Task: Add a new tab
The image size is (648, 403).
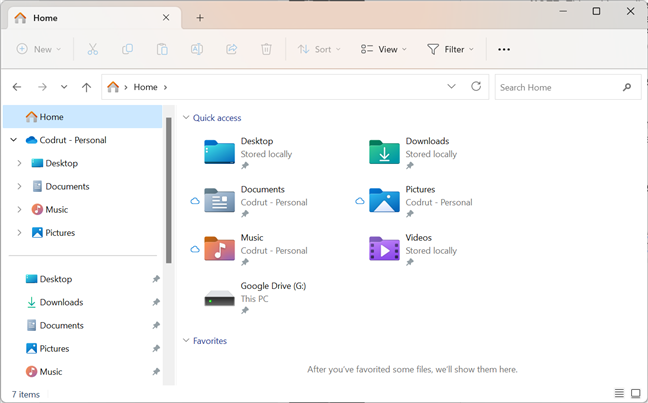Action: [x=200, y=18]
